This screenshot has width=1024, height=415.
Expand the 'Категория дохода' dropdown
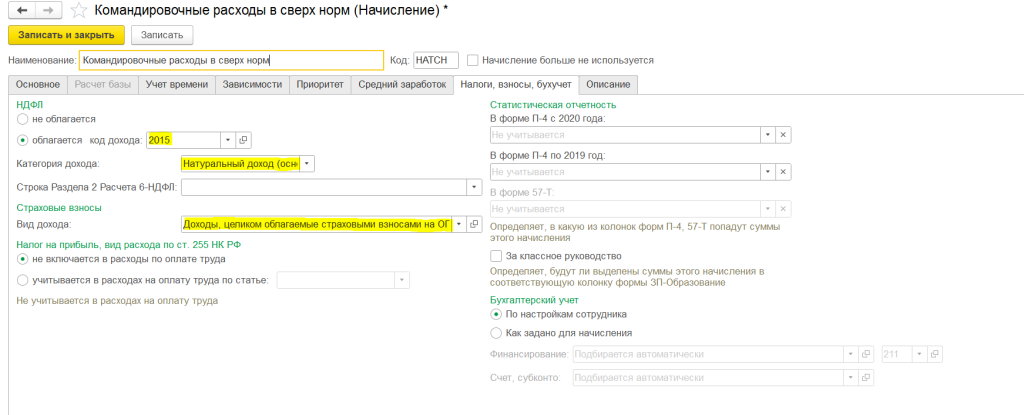307,163
